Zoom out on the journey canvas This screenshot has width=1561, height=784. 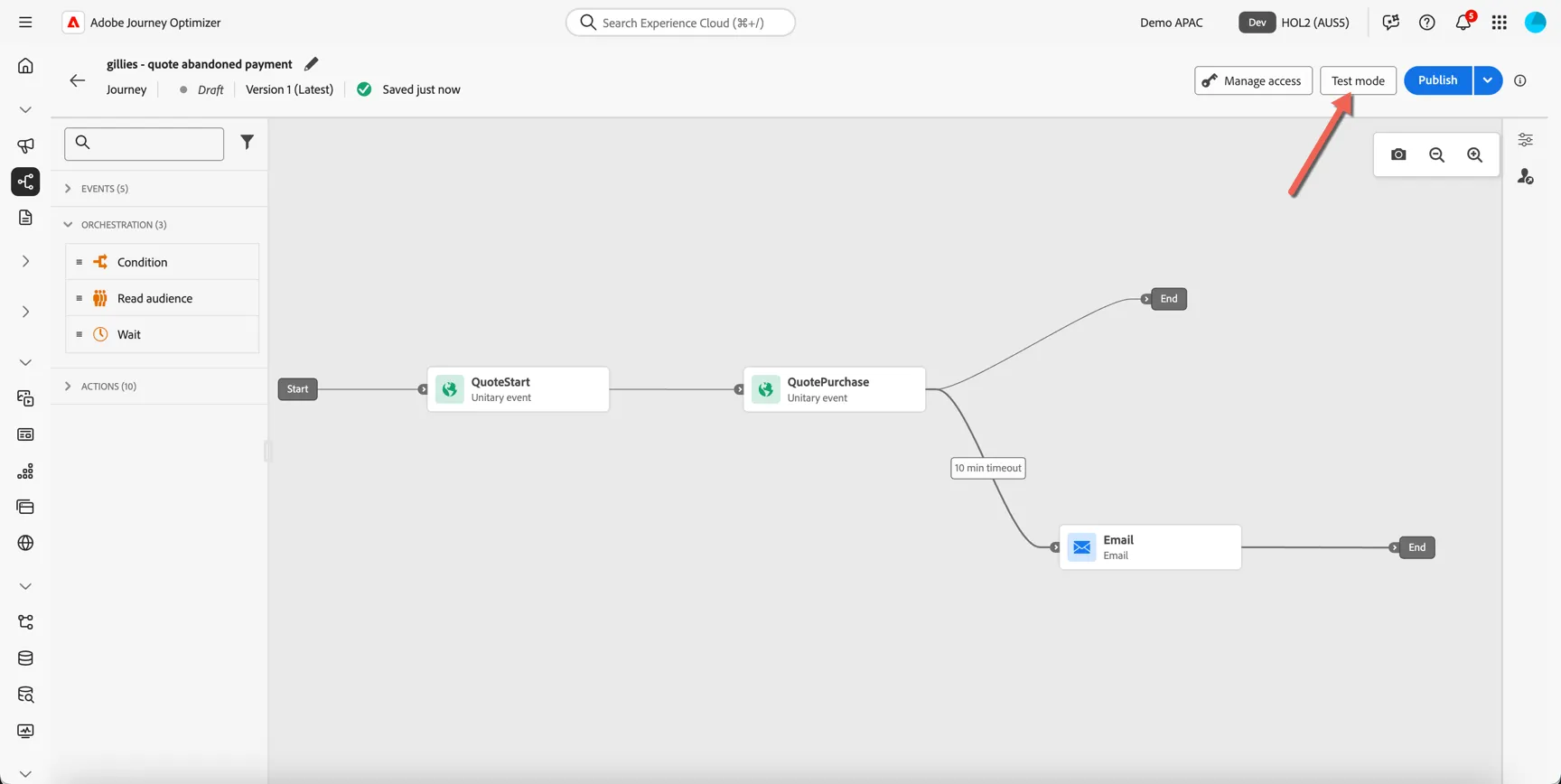[x=1436, y=154]
